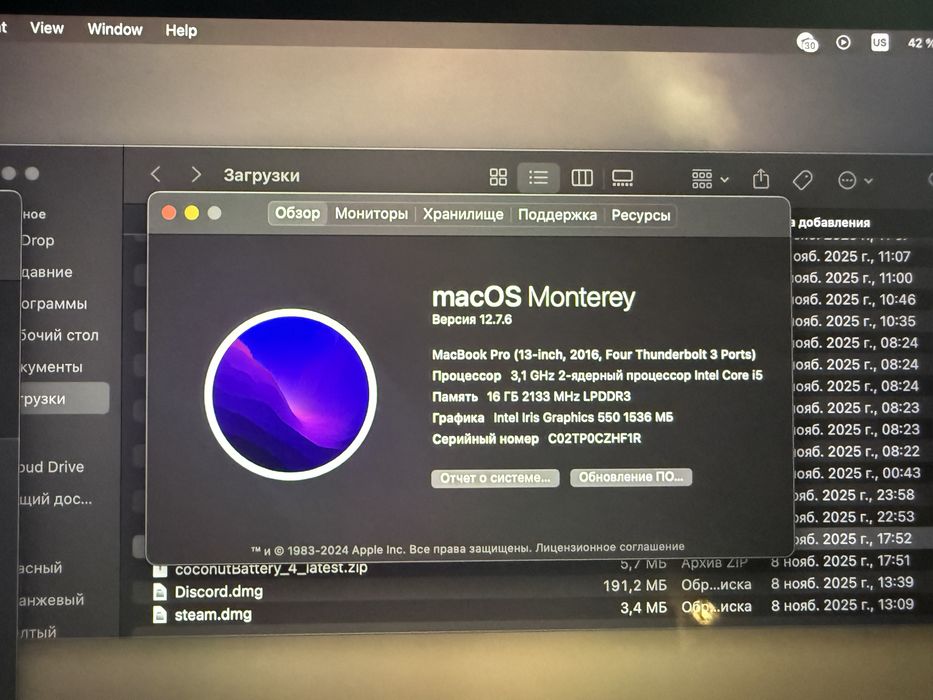This screenshot has width=933, height=700.
Task: Click the date row ending 11:07
Action: pos(852,257)
